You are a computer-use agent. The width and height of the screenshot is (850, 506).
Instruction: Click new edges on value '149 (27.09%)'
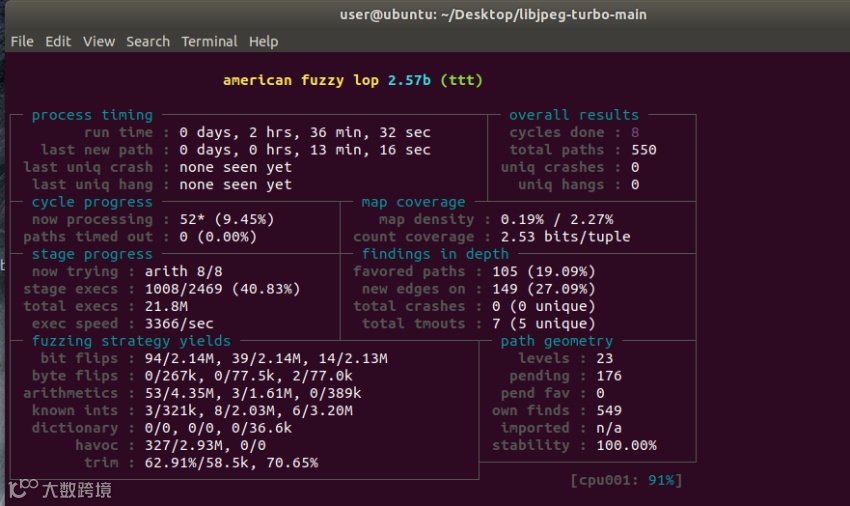click(x=544, y=289)
